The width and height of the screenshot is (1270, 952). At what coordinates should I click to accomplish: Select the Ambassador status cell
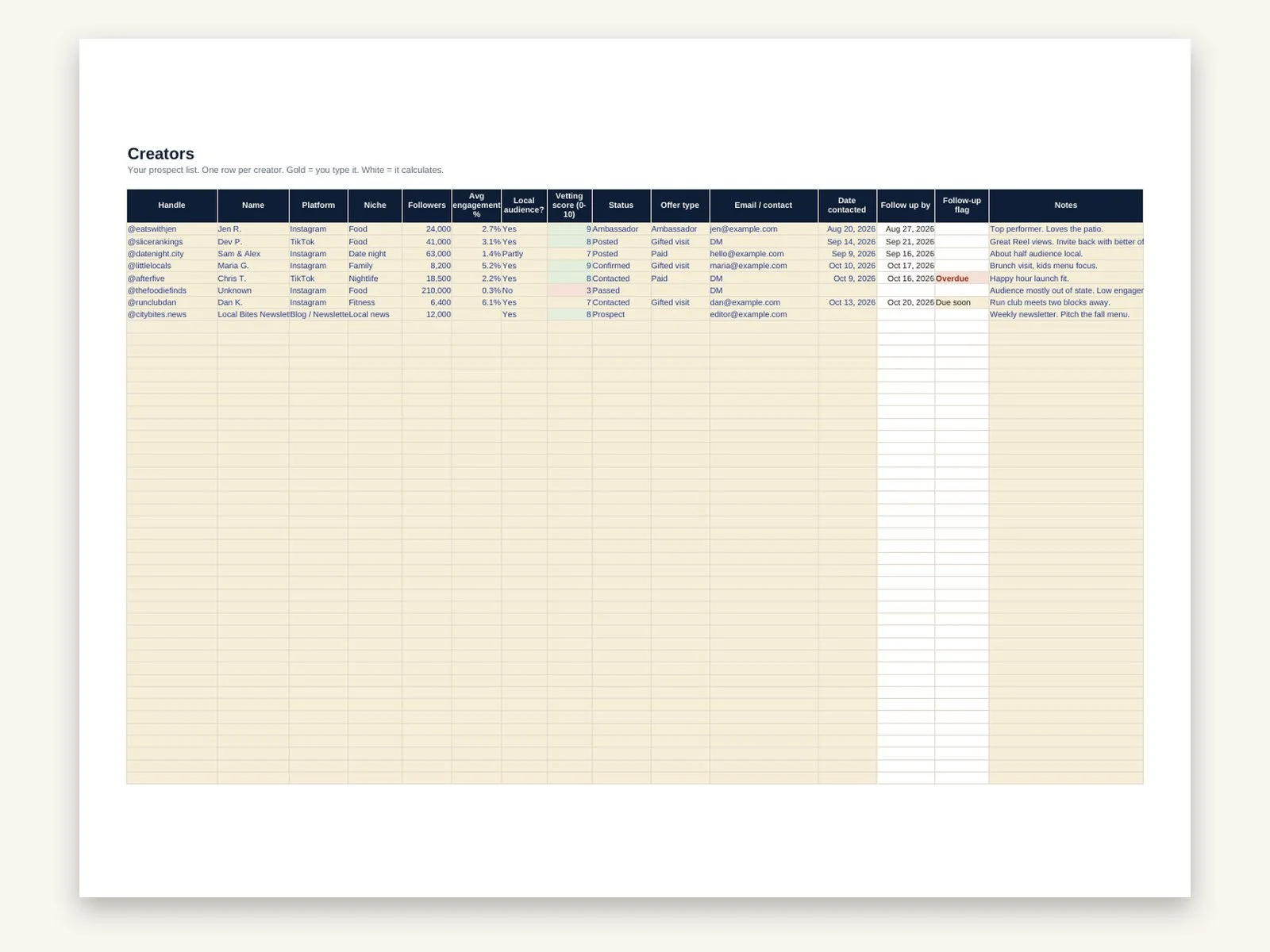(x=622, y=229)
